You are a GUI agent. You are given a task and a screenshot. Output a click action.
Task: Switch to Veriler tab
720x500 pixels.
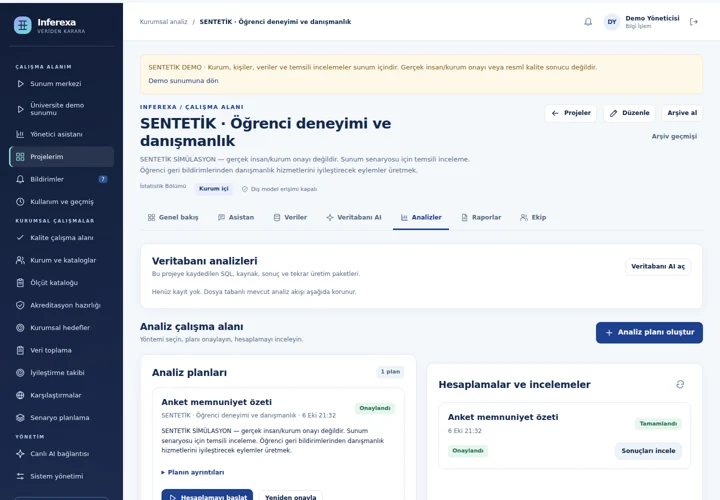tap(290, 217)
